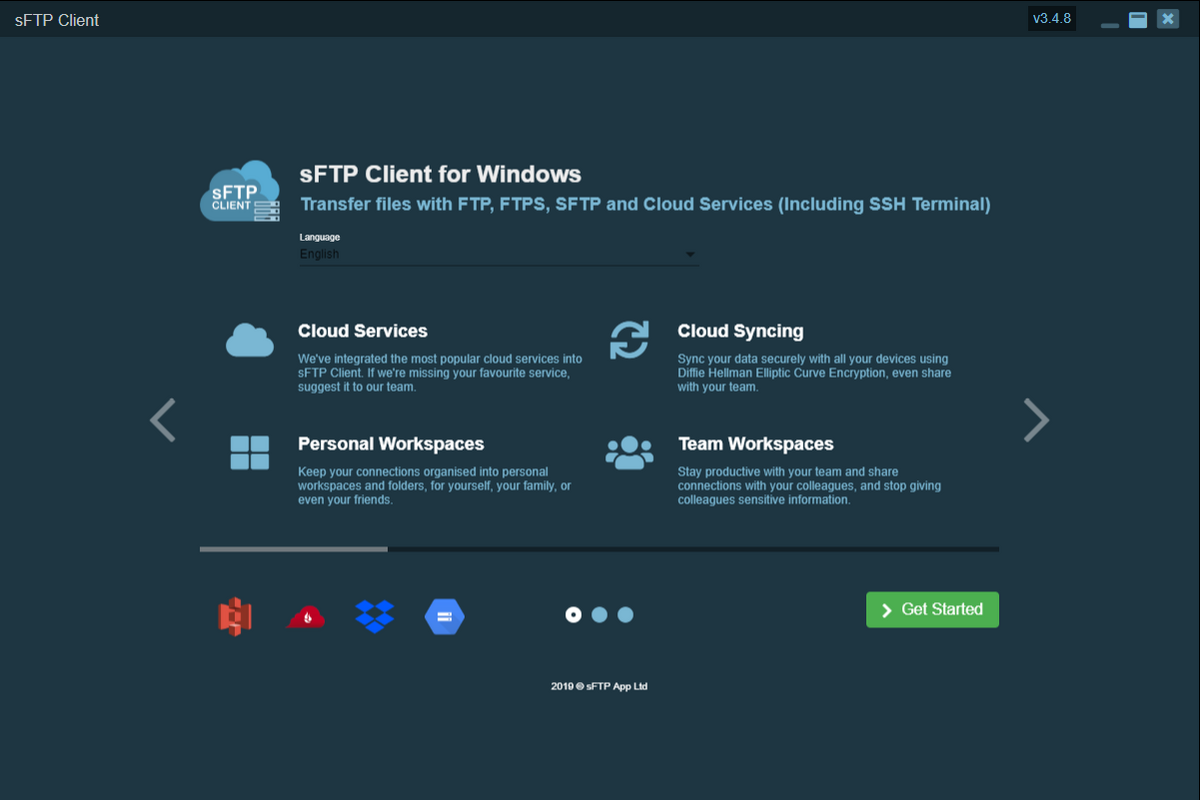This screenshot has height=800, width=1200.
Task: Select the Backblaze flame service icon
Action: pos(306,616)
